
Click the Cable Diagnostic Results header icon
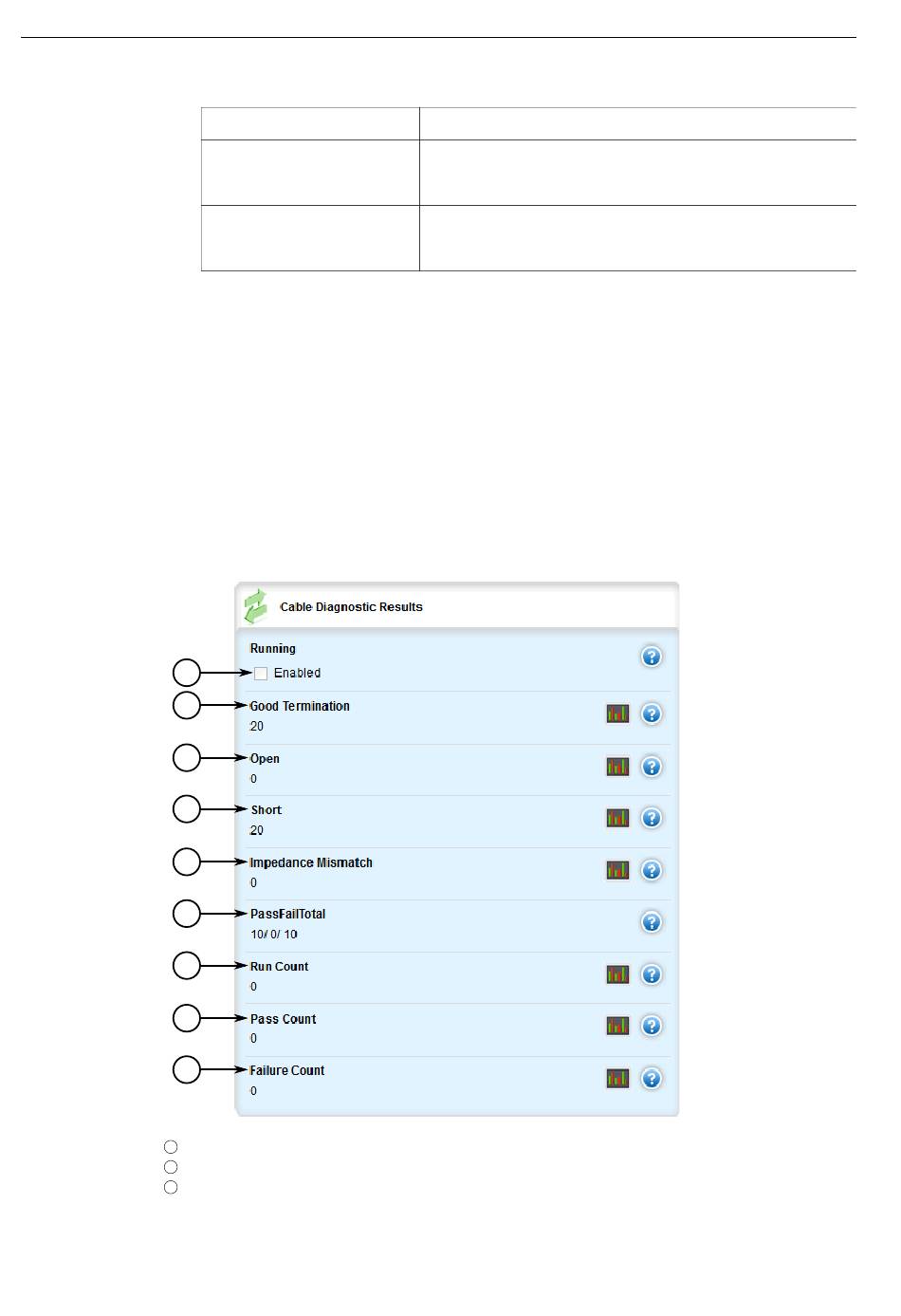[x=256, y=606]
